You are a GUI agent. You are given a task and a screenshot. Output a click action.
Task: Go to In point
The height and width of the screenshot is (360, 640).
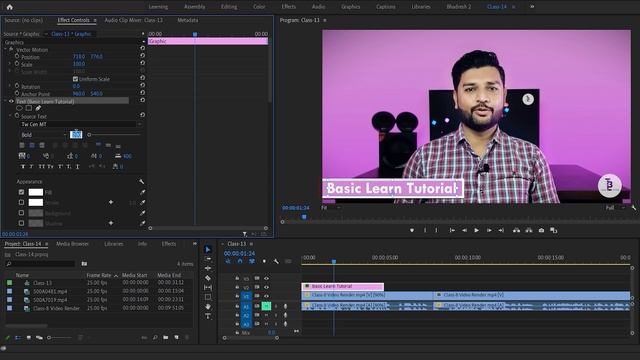pos(452,230)
